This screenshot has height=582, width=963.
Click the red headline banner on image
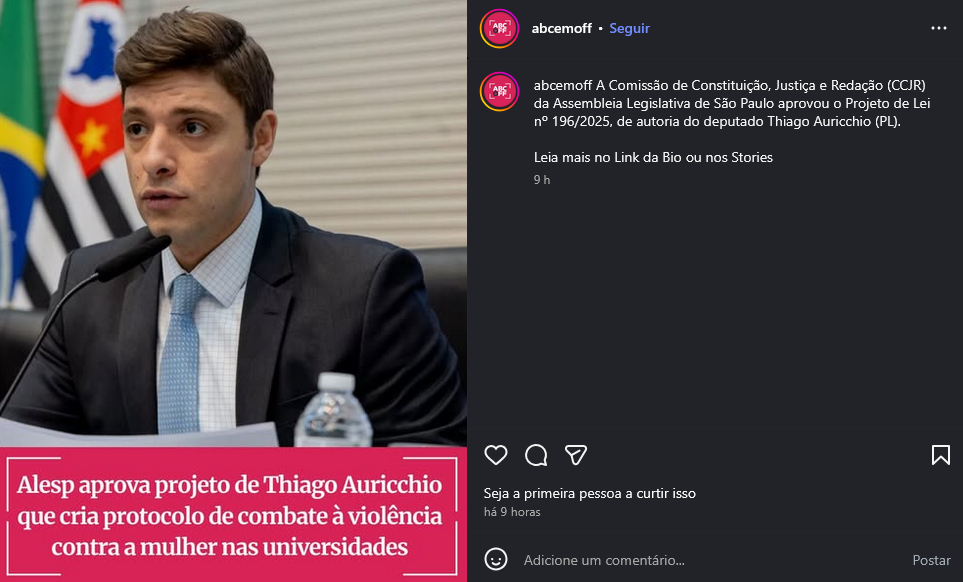233,514
